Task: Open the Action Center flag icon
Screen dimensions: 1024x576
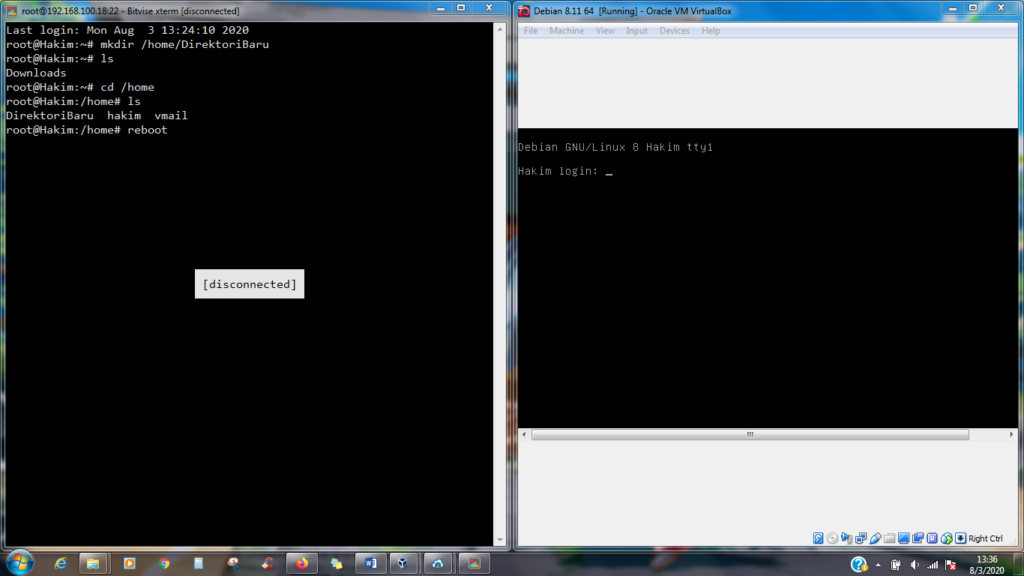Action: point(951,565)
